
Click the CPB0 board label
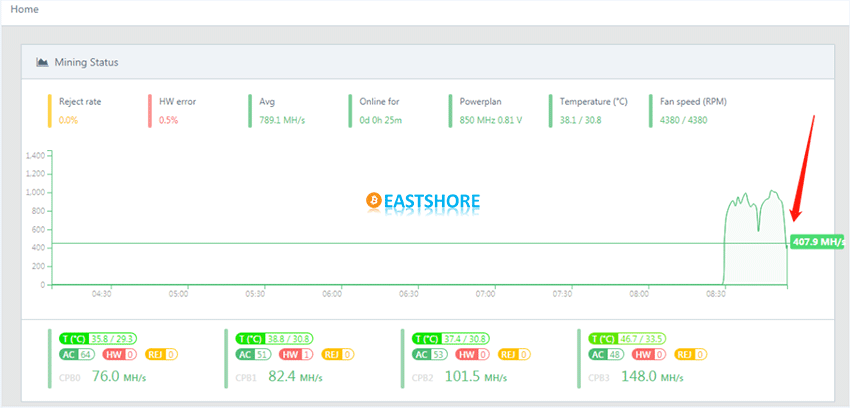[69, 378]
